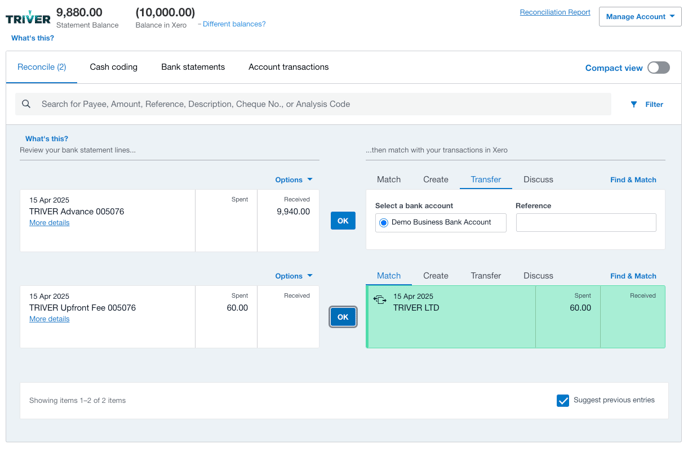The height and width of the screenshot is (453, 688).
Task: Click OK for the 60.00 spent line
Action: pos(343,317)
